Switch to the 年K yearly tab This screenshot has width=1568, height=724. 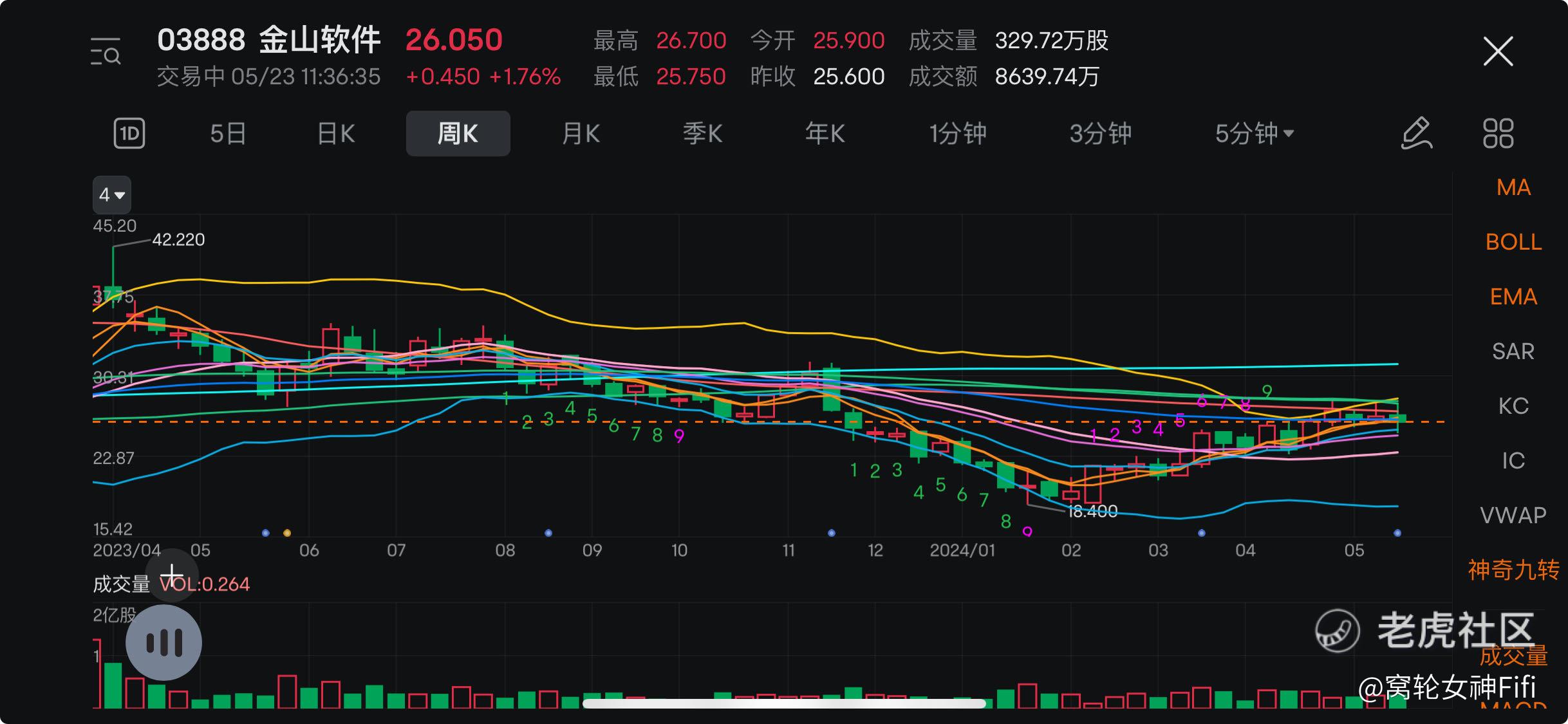[825, 133]
